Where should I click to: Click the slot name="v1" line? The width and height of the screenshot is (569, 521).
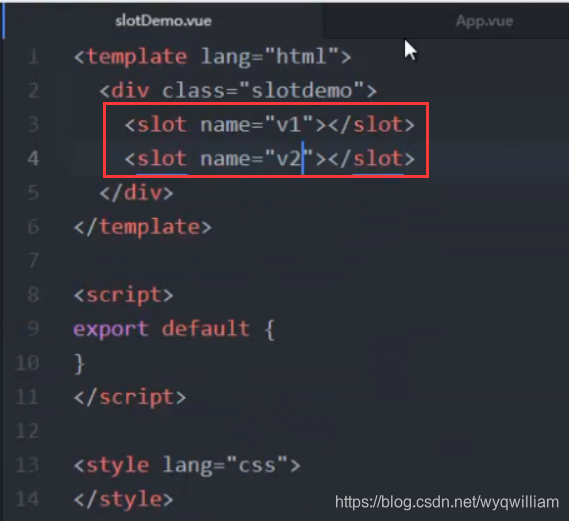[x=270, y=125]
